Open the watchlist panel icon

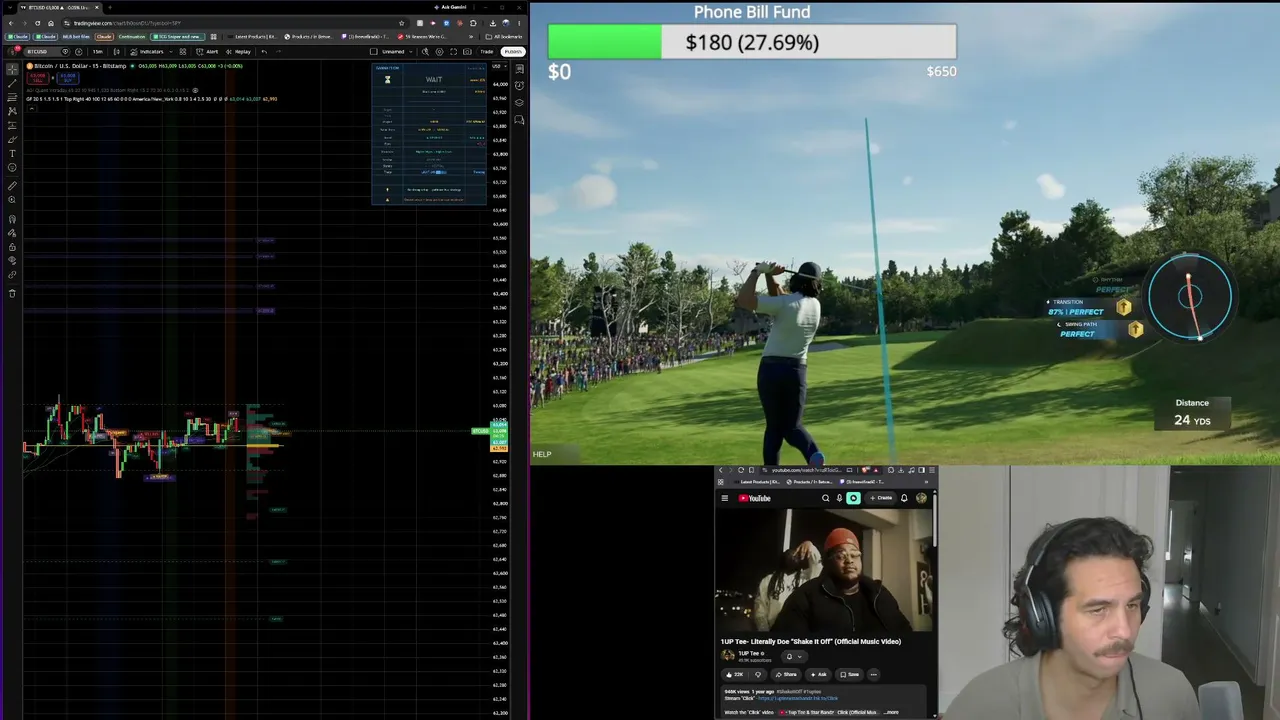(x=520, y=69)
